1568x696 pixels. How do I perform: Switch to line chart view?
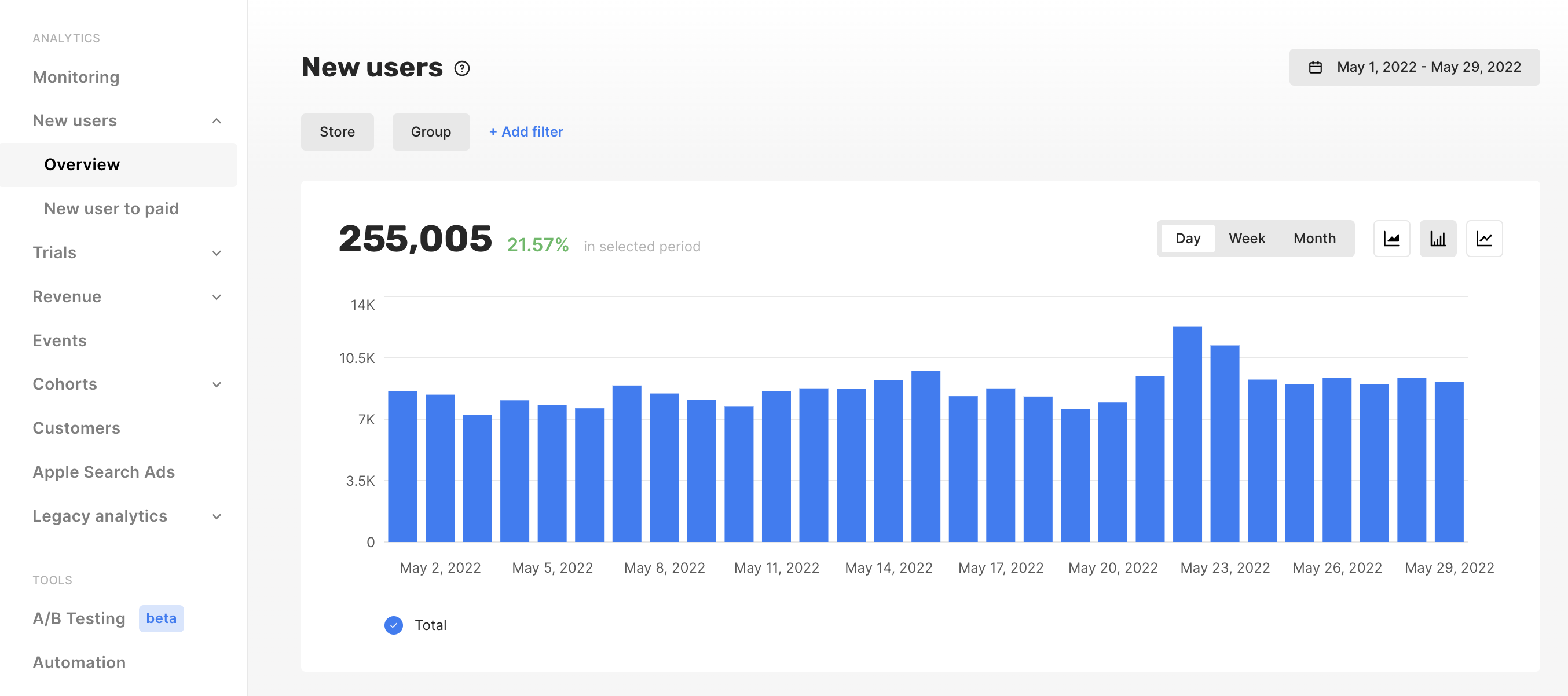[1483, 239]
